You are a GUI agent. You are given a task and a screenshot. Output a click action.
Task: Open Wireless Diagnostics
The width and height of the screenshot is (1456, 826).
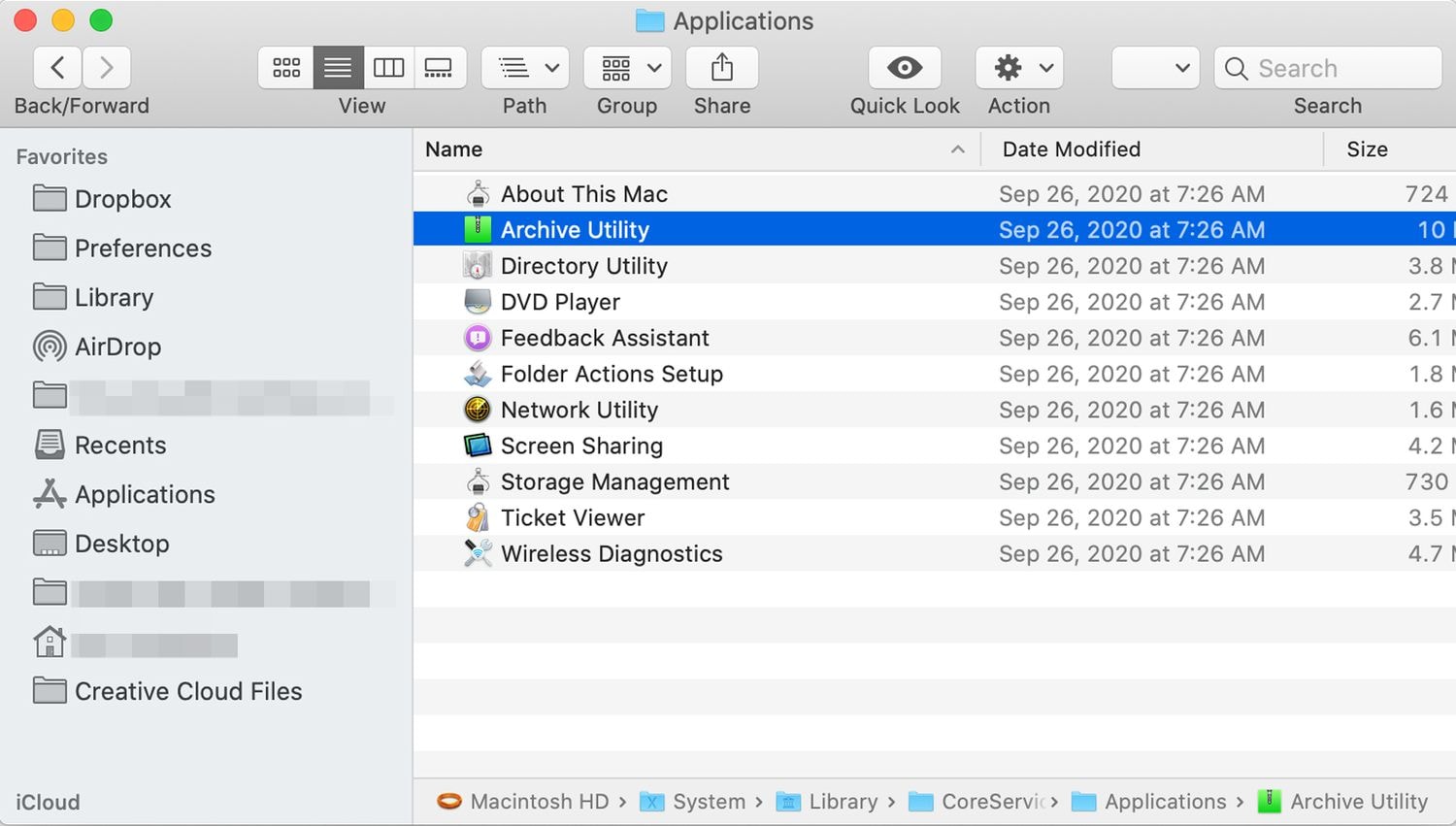(611, 553)
